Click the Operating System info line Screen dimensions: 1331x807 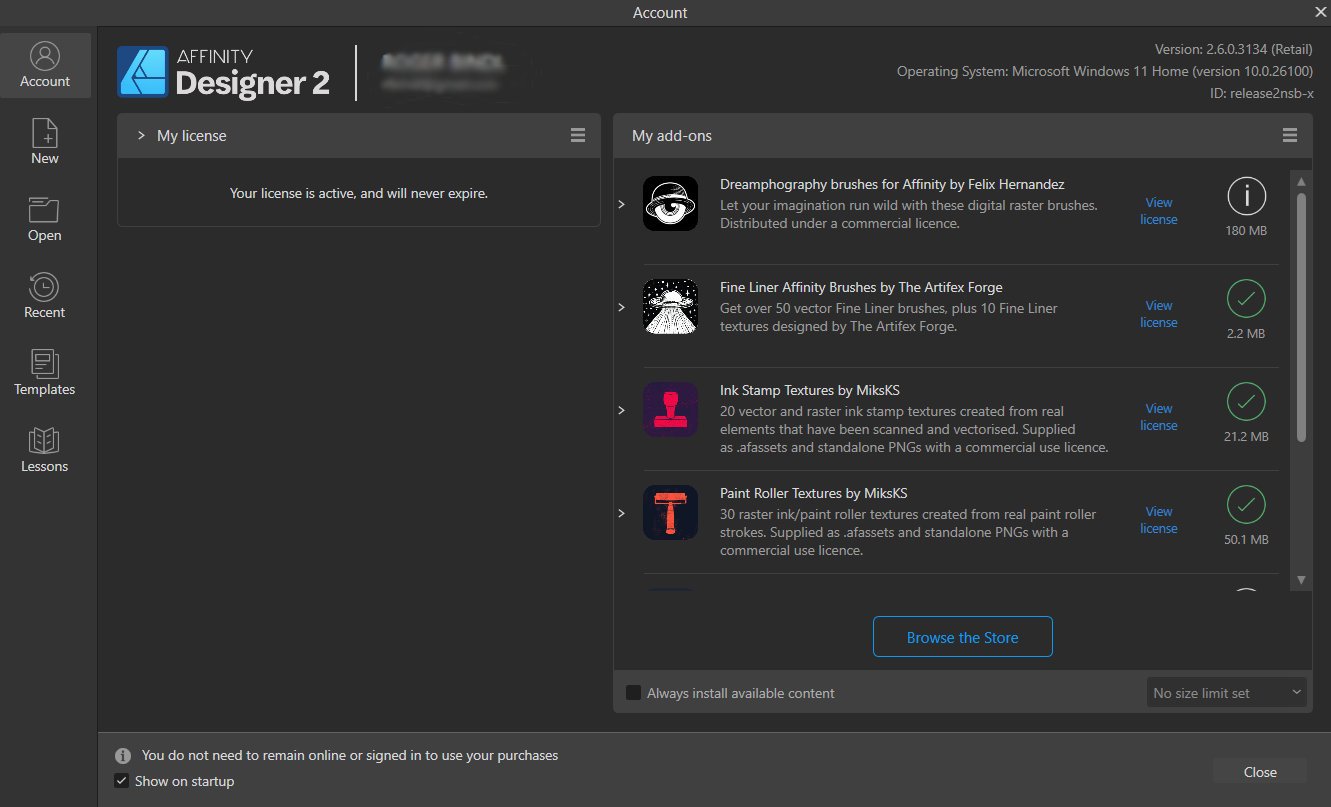pos(1105,71)
